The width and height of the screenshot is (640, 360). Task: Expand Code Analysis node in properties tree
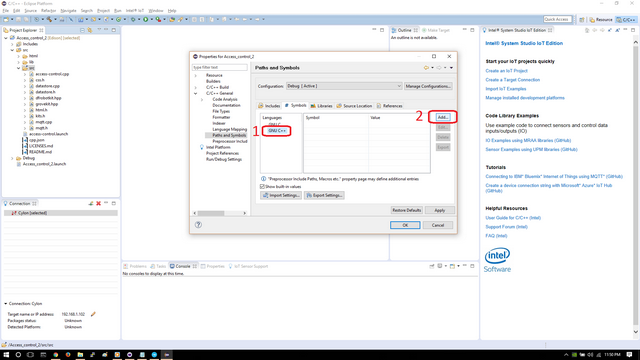202,100
